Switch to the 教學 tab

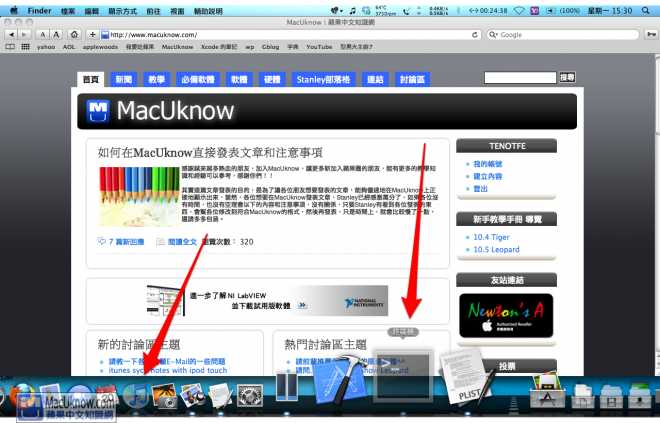tap(157, 79)
